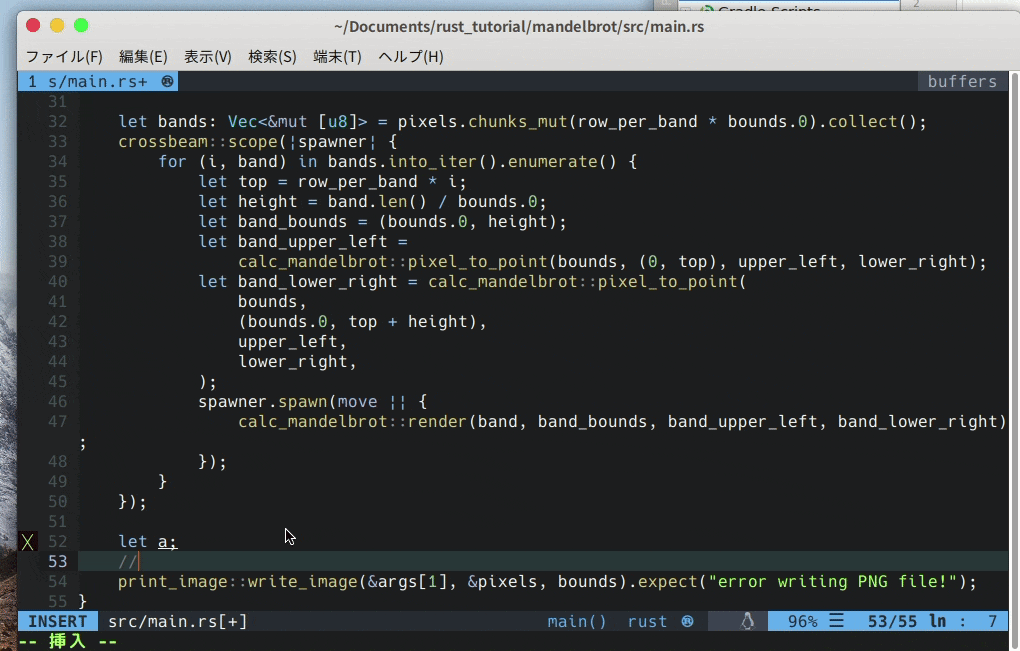Viewport: 1020px width, 651px height.
Task: Click the registered-symbol icon in the buffer tab
Action: click(x=167, y=81)
